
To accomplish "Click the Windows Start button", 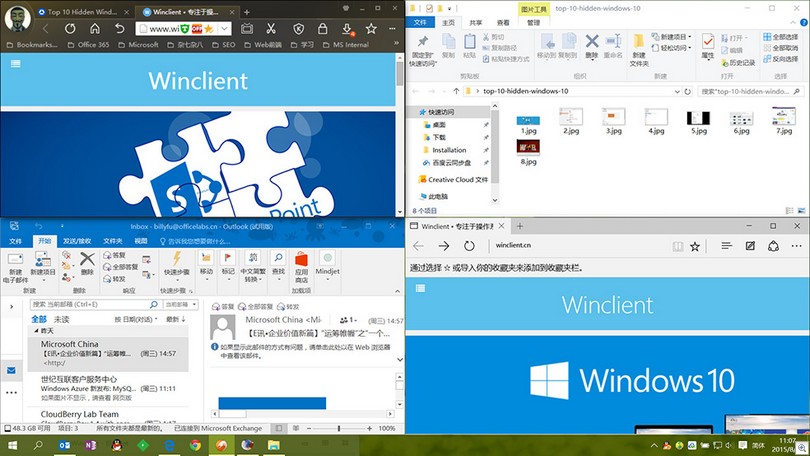I will click(11, 445).
